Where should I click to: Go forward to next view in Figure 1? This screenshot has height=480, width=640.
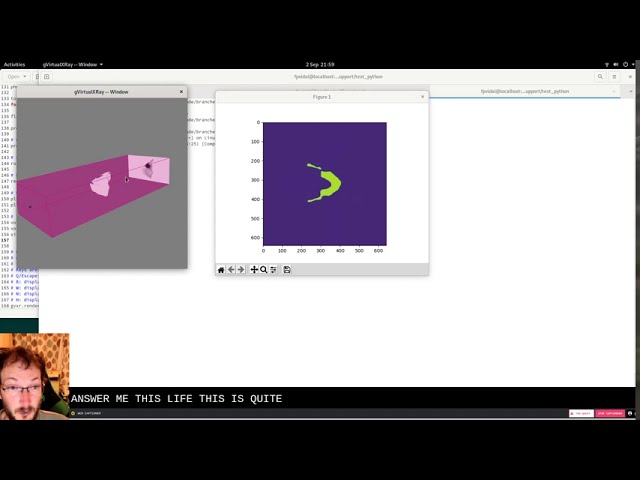click(x=241, y=270)
